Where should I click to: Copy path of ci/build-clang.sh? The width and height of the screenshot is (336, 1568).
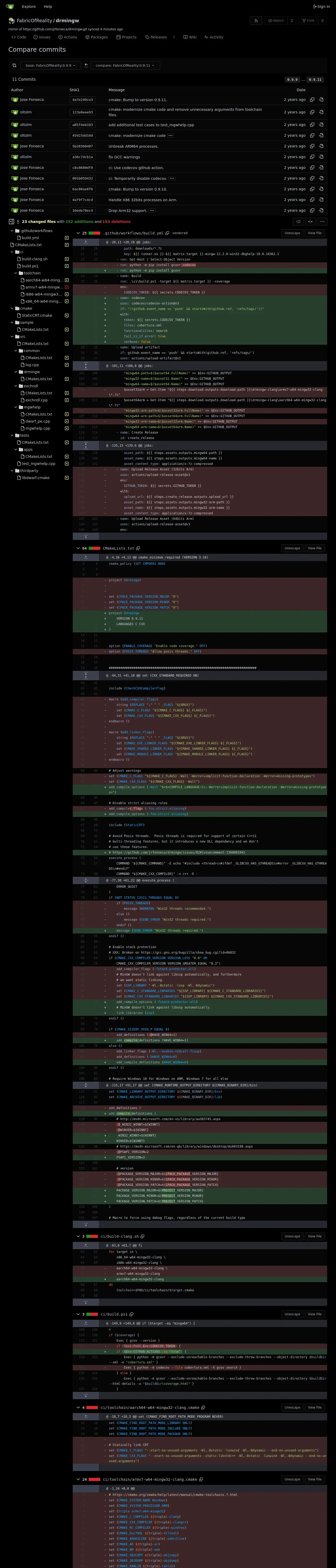tap(143, 1236)
